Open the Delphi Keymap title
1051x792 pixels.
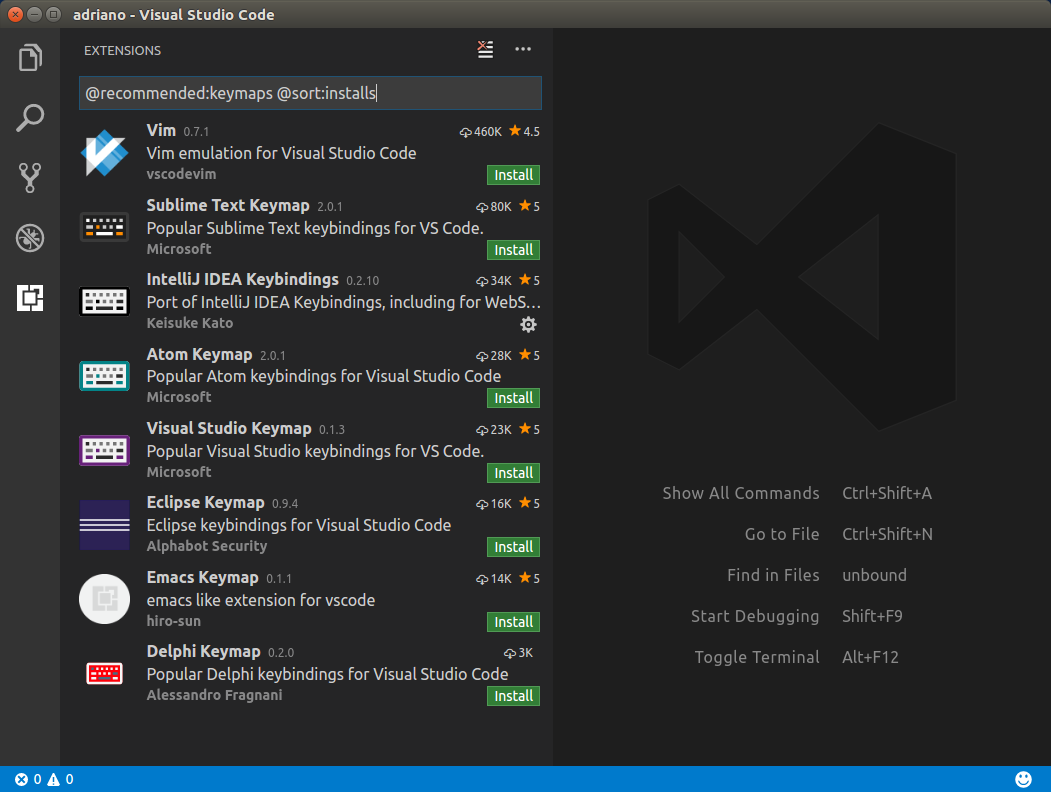click(203, 651)
